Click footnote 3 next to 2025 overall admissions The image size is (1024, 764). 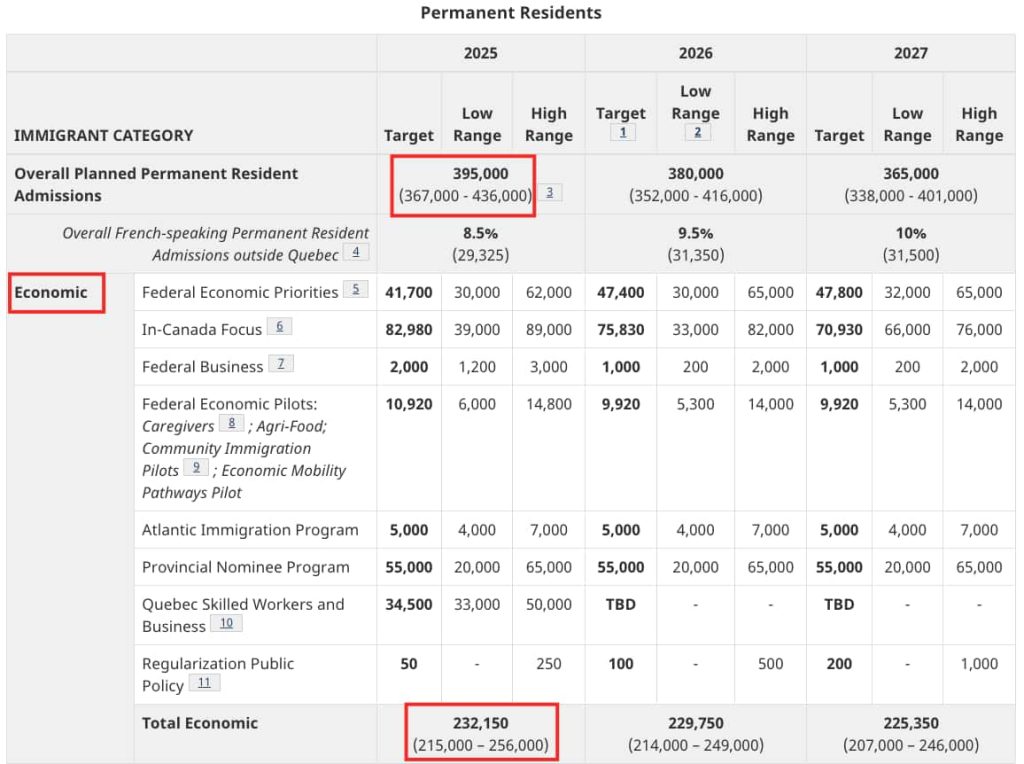click(549, 192)
